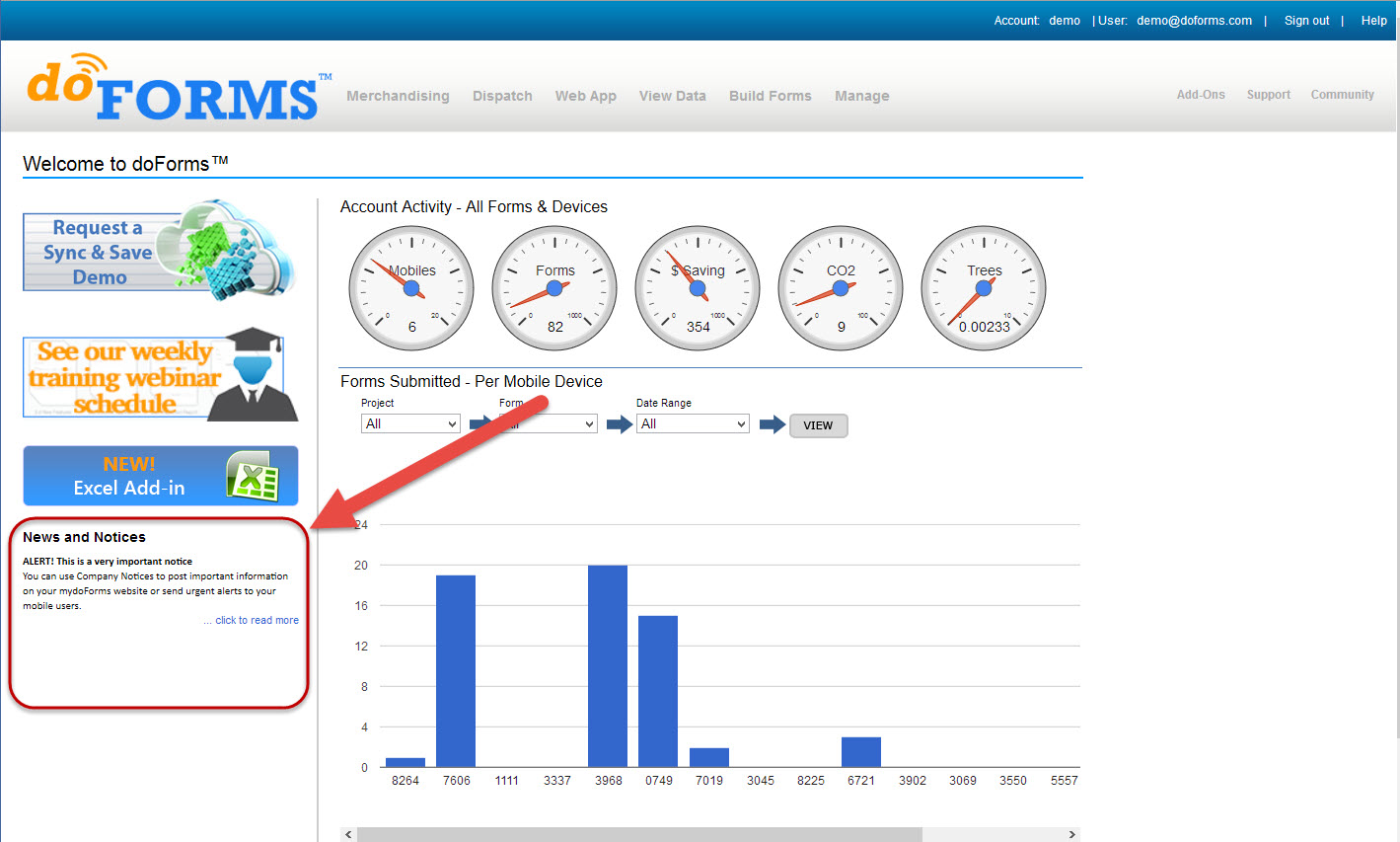Viewport: 1400px width, 842px height.
Task: Open the CO2 gauge
Action: 841,288
